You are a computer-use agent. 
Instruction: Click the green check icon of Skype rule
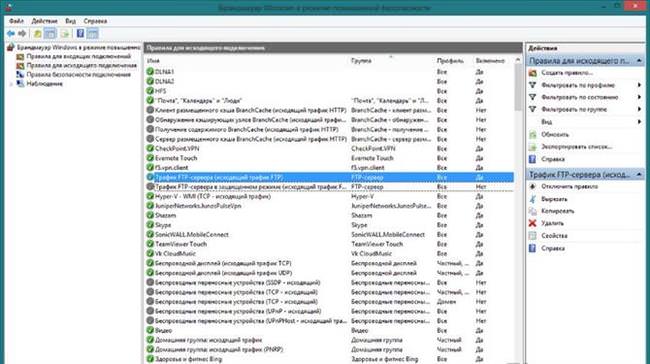coord(150,225)
